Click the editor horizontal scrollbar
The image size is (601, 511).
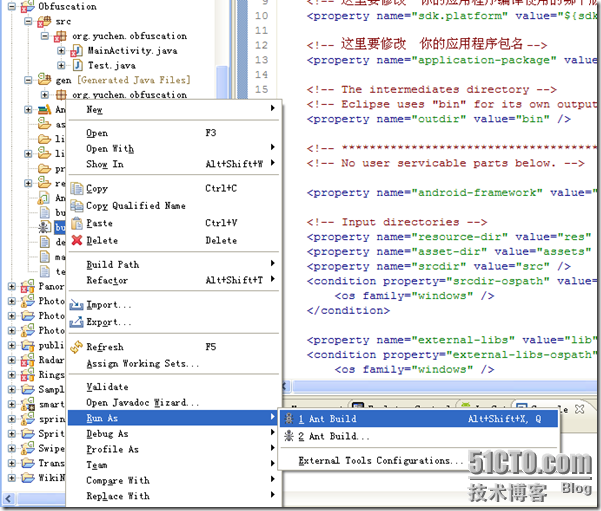coord(443,386)
